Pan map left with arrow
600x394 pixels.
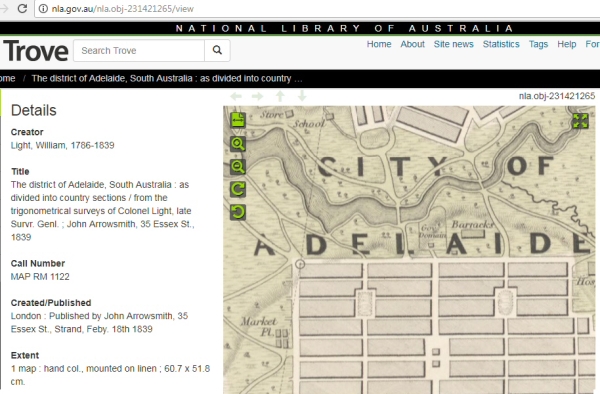236,96
